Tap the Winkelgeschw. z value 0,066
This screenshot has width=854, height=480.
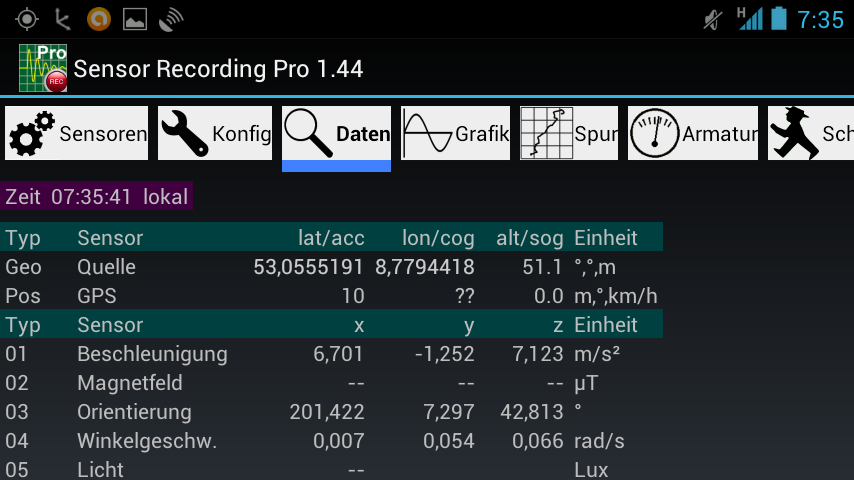click(538, 441)
